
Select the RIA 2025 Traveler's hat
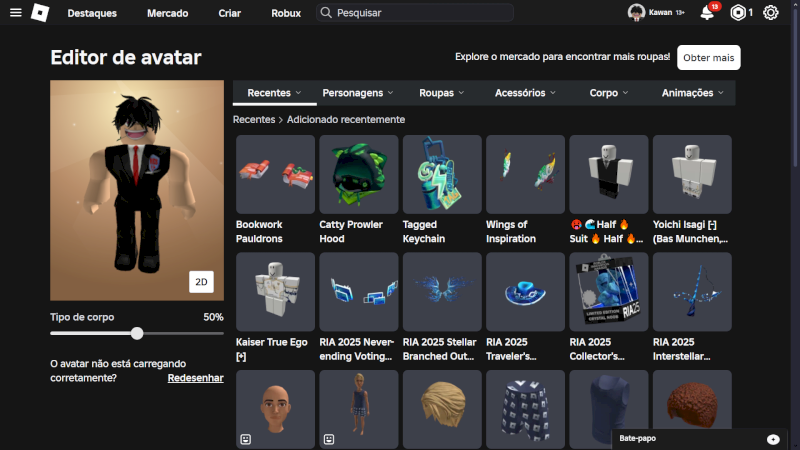tap(526, 292)
